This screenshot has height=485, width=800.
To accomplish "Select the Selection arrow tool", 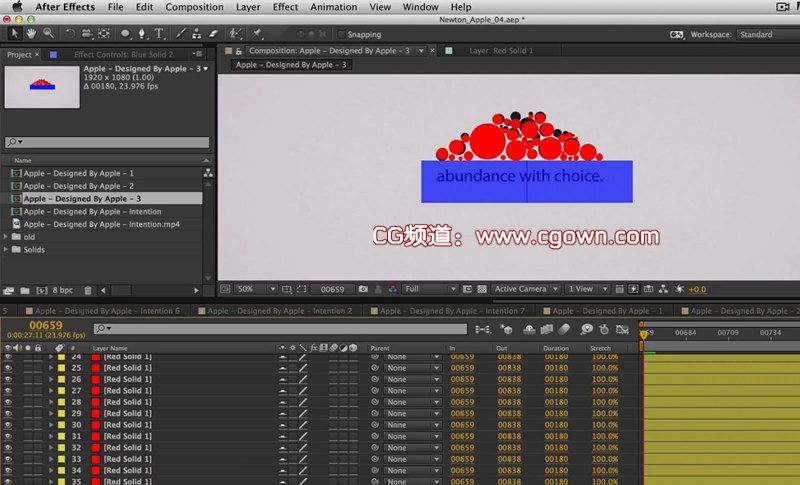I will 14,34.
